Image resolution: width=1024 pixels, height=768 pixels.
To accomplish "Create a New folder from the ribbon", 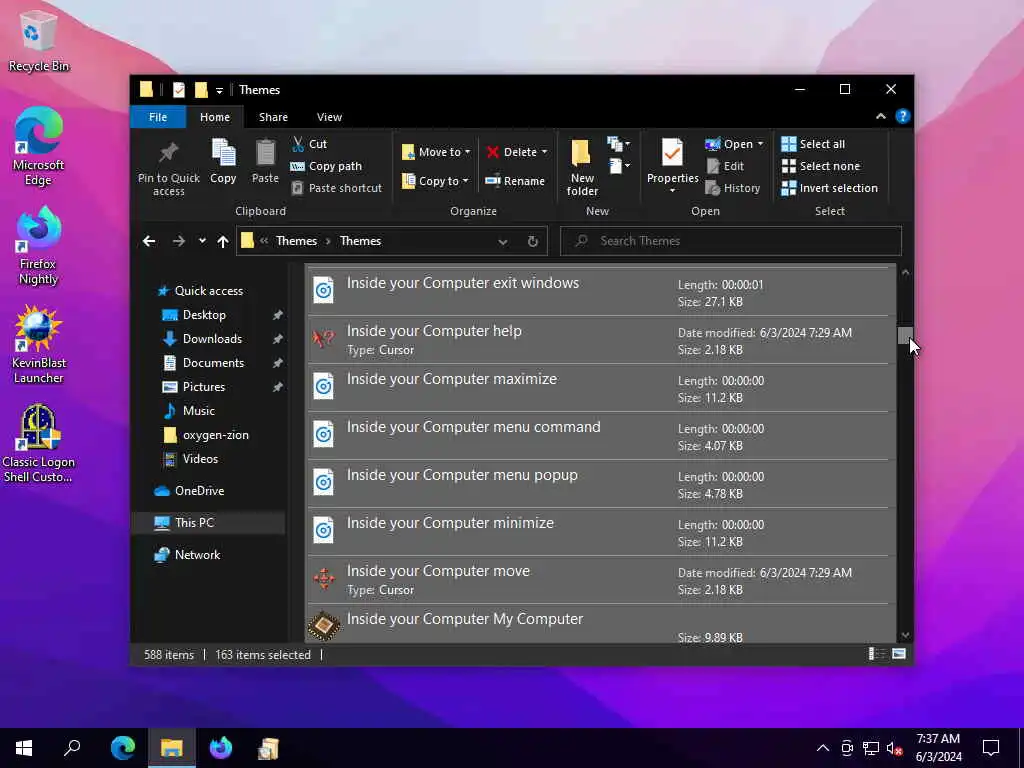I will [x=582, y=167].
